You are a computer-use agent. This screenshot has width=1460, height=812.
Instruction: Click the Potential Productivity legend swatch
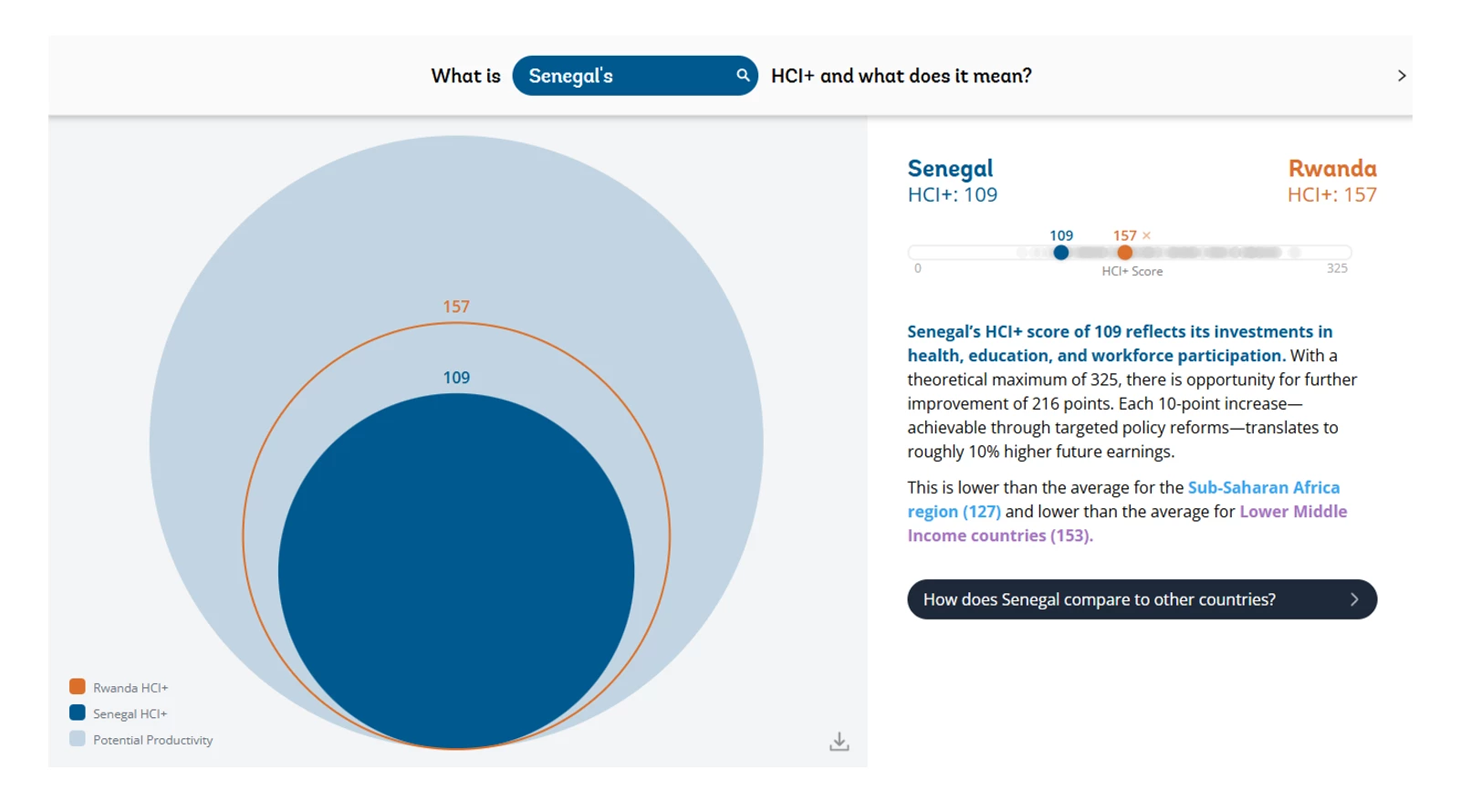tap(78, 739)
